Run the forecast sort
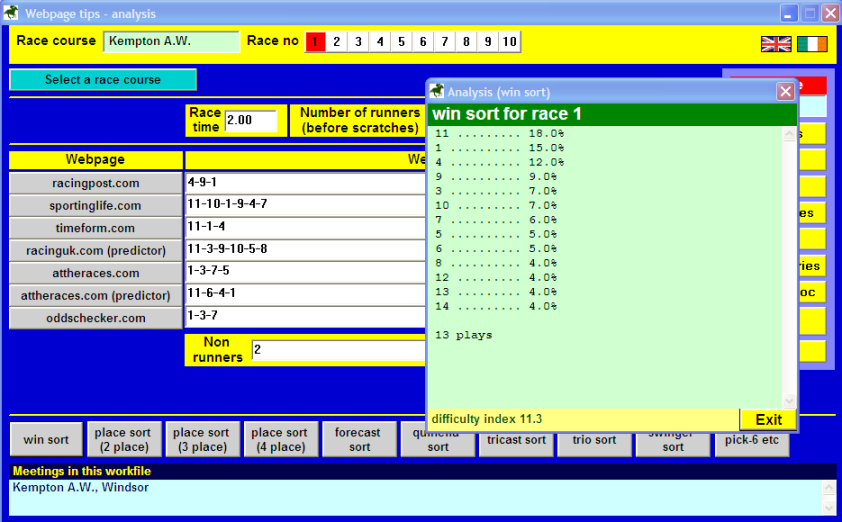Viewport: 842px width, 522px height. 358,440
